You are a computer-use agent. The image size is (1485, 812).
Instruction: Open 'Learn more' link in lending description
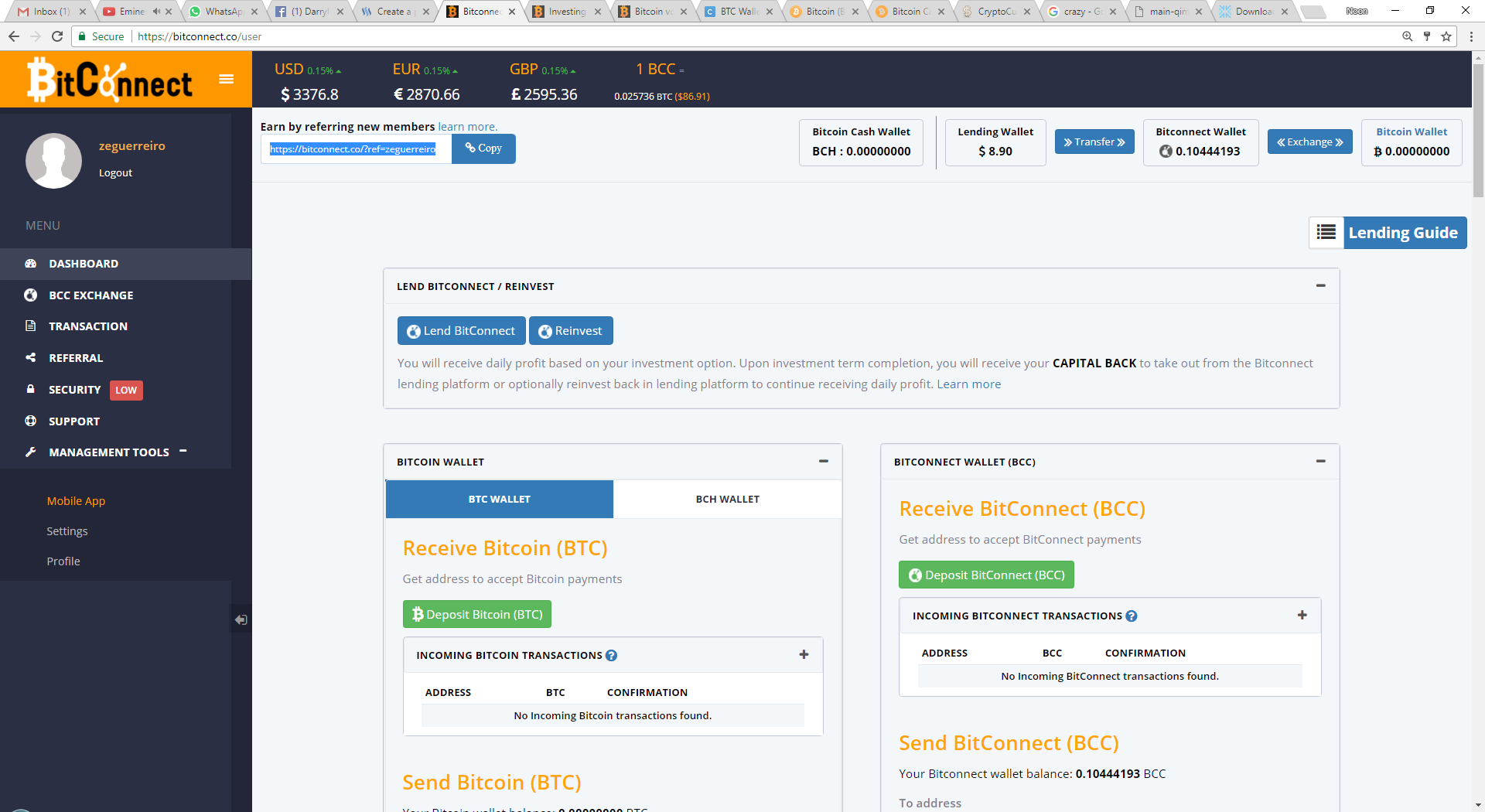[x=969, y=384]
